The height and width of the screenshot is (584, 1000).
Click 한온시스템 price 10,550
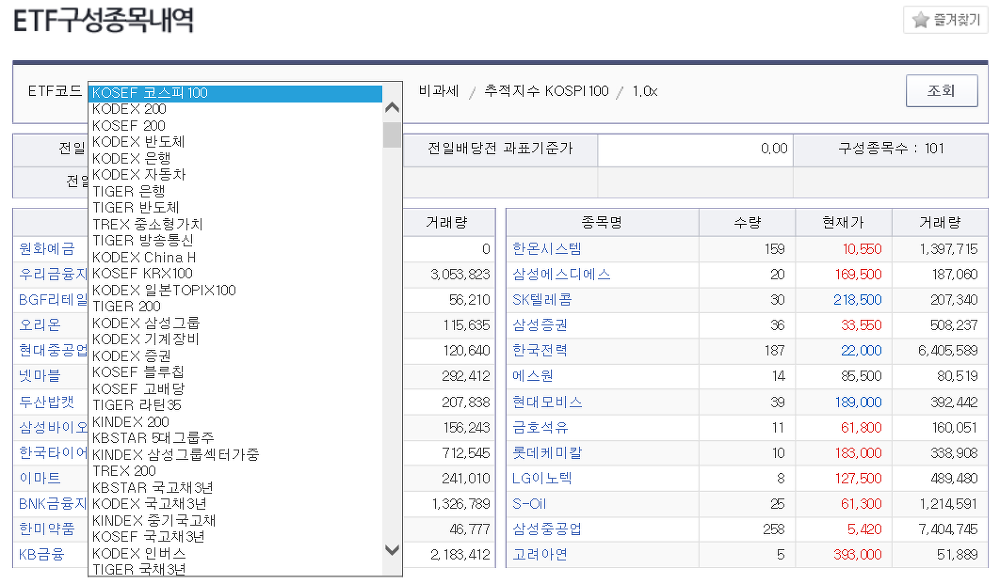coord(862,249)
